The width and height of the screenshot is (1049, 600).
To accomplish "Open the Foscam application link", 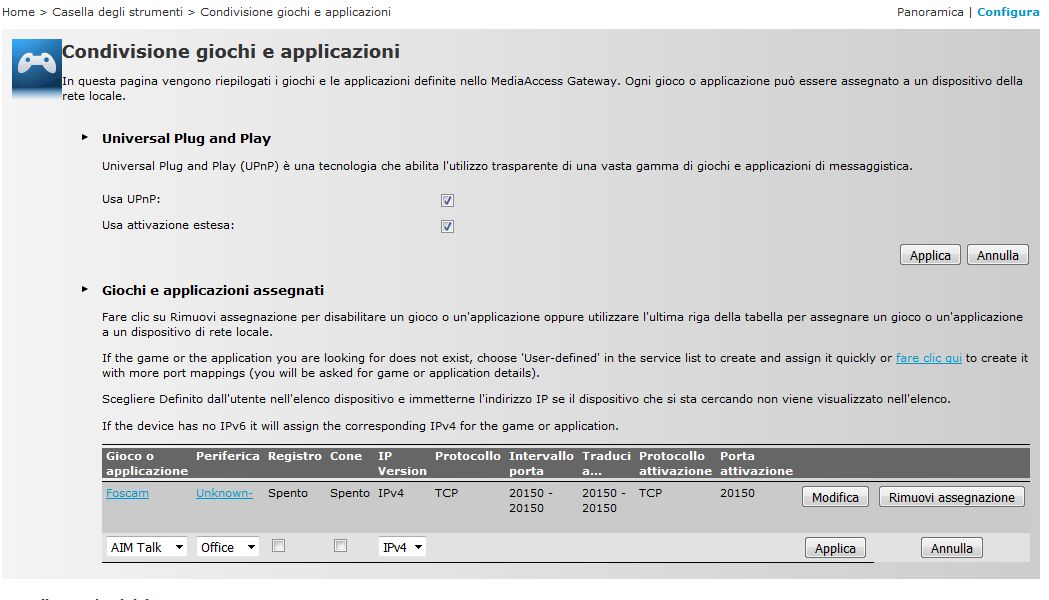I will (x=127, y=493).
